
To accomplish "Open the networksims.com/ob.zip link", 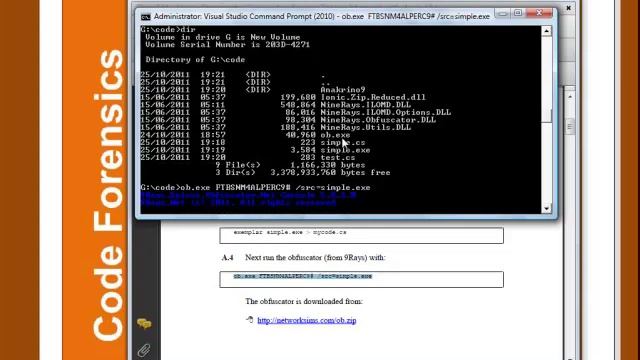I will pos(307,320).
